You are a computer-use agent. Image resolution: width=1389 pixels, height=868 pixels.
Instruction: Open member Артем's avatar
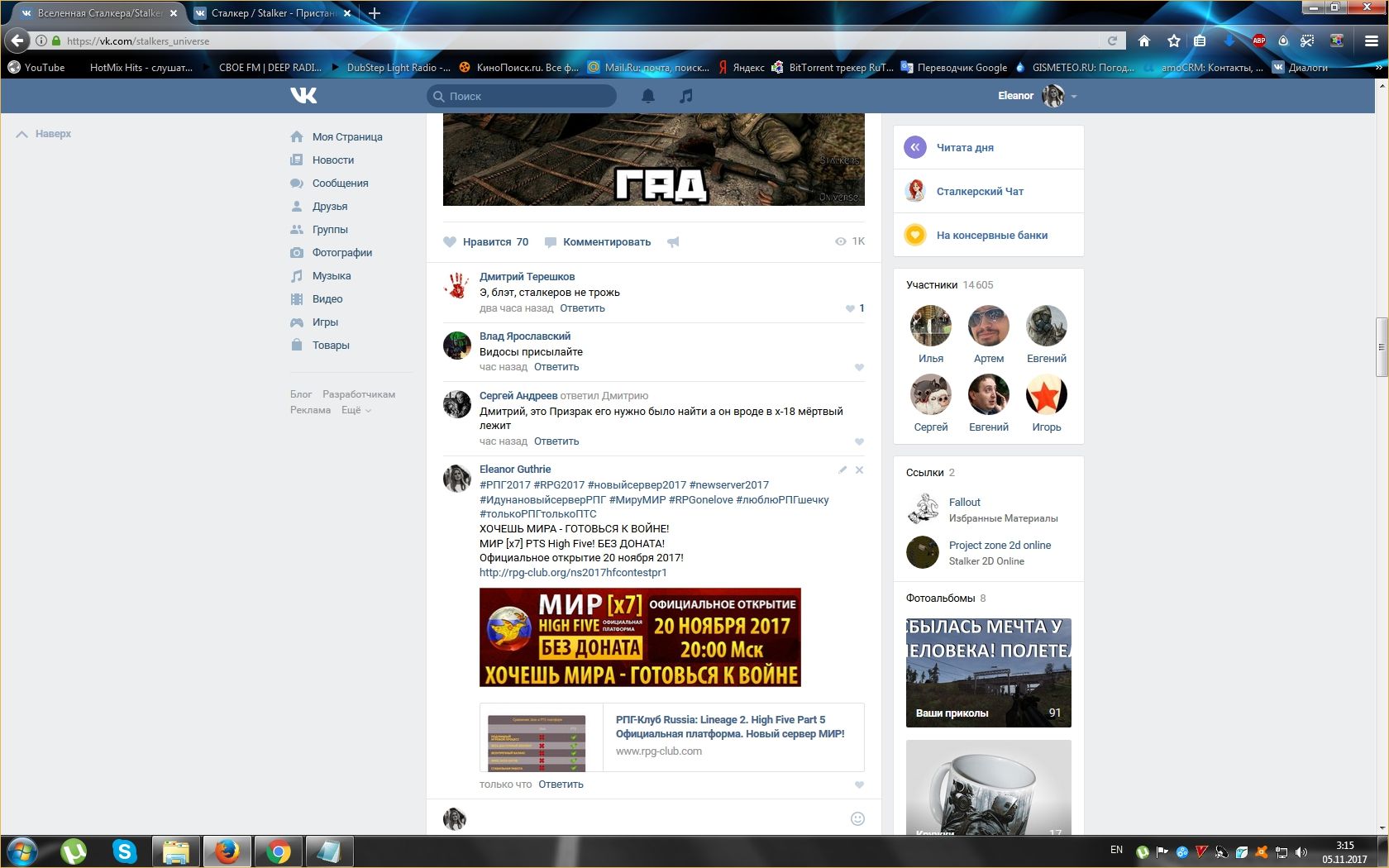(x=989, y=326)
